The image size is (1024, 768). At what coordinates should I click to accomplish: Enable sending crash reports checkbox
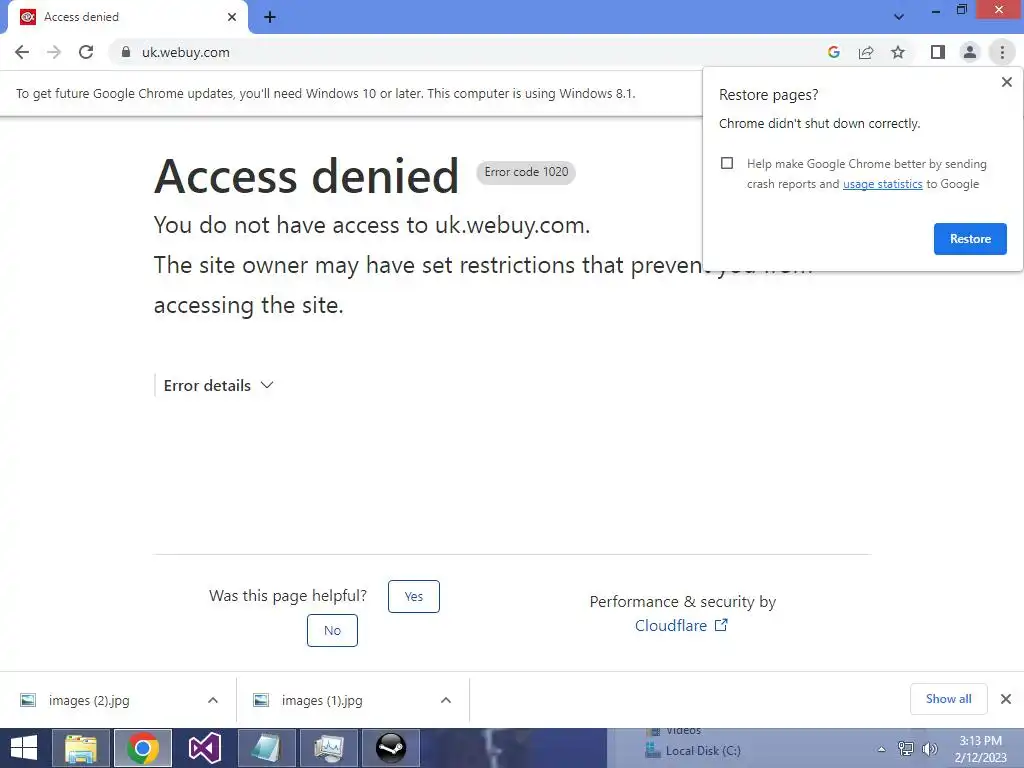click(727, 163)
